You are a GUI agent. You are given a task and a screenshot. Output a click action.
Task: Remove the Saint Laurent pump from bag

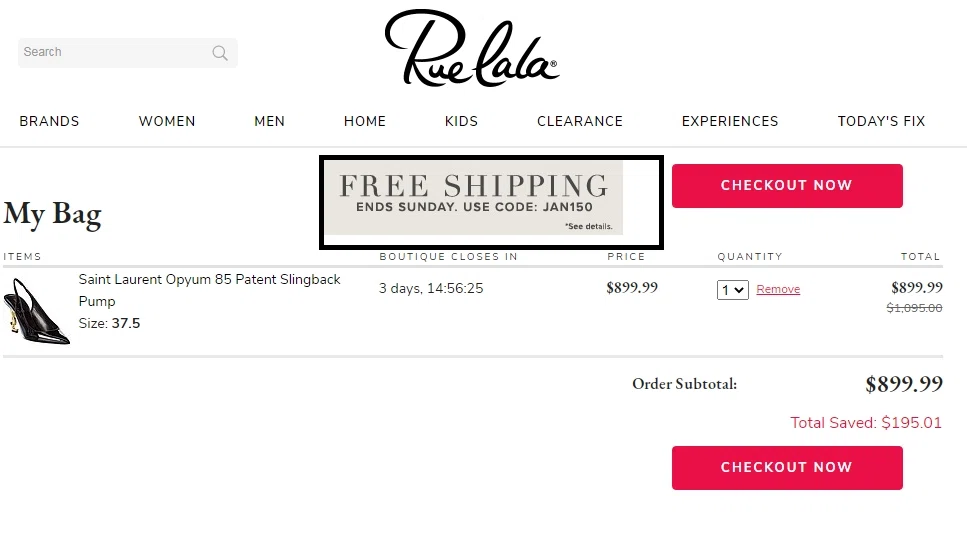(x=778, y=290)
